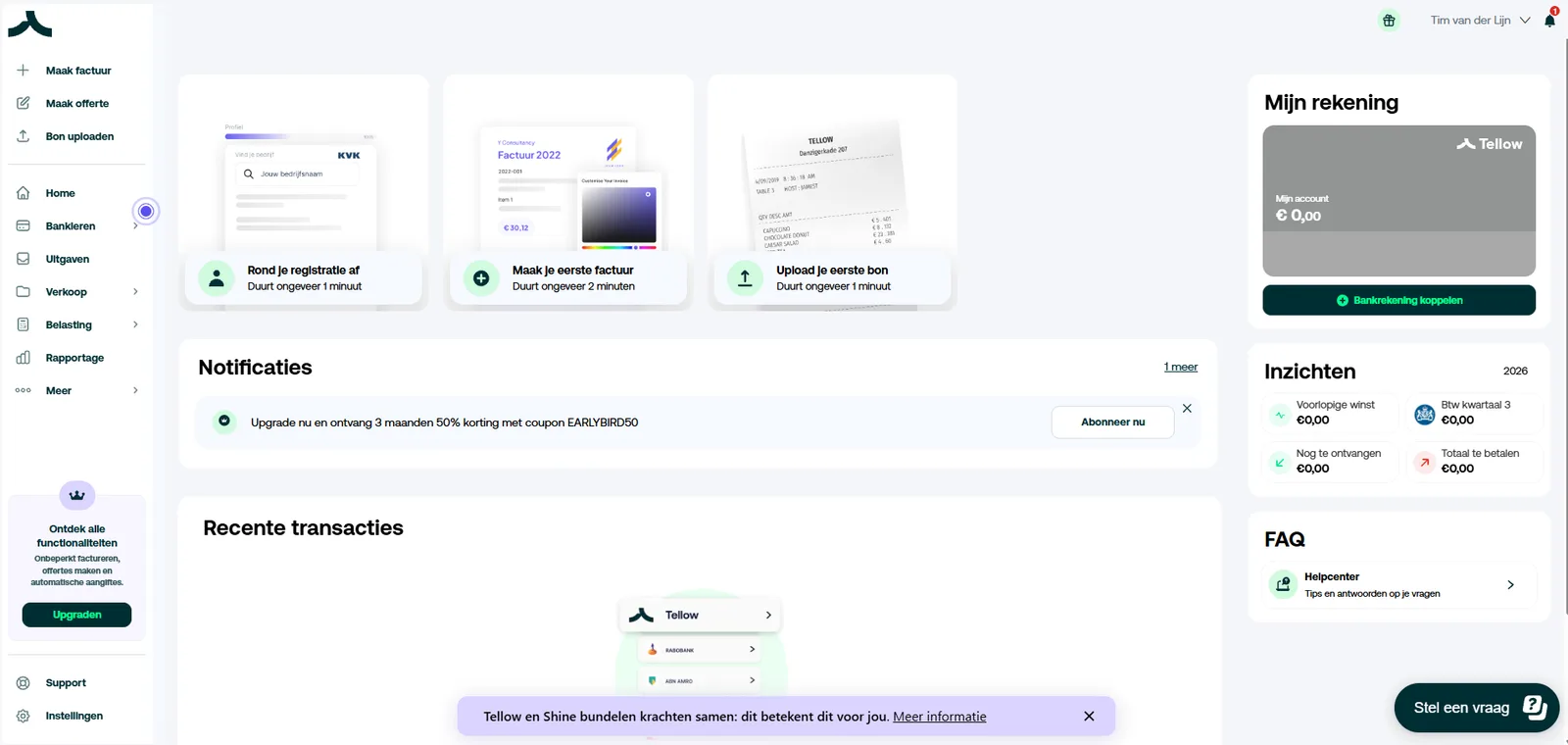
Task: Click the chart icon beside Rapportage
Action: point(23,358)
